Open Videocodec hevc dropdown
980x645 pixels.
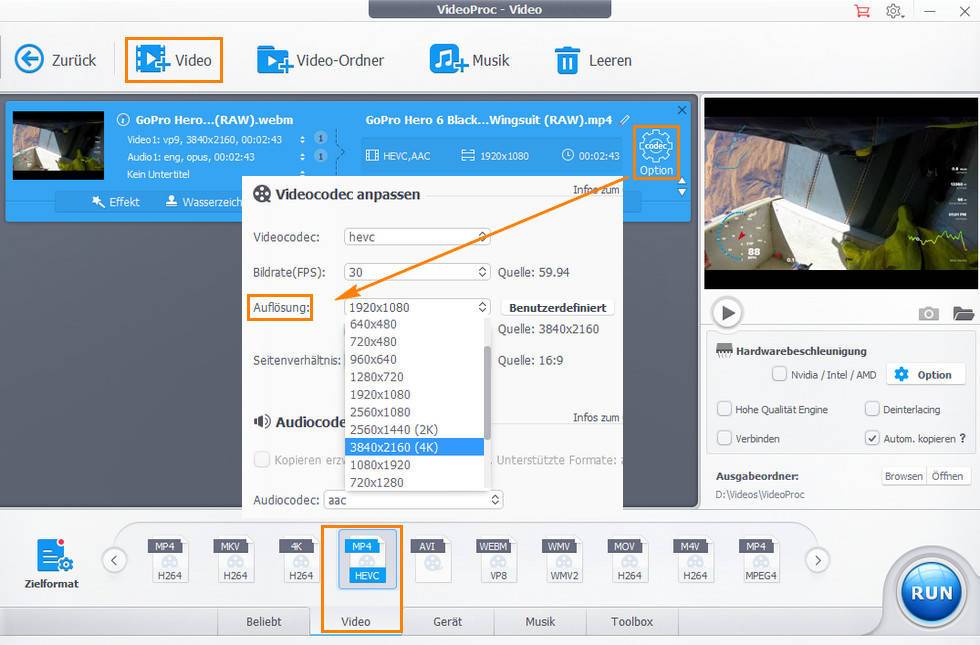(417, 236)
